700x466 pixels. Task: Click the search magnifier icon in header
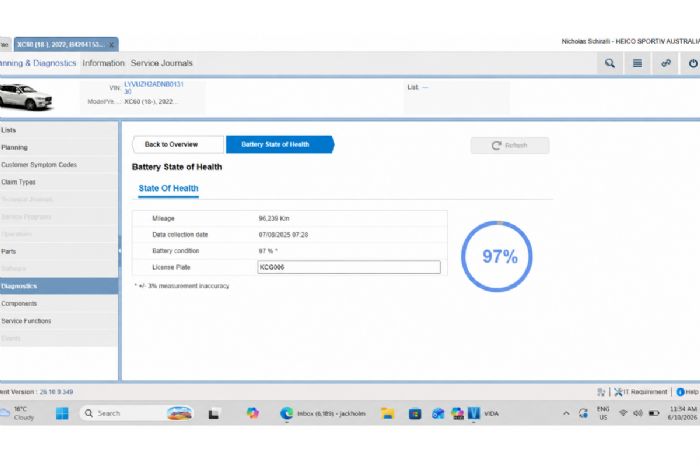pos(609,63)
